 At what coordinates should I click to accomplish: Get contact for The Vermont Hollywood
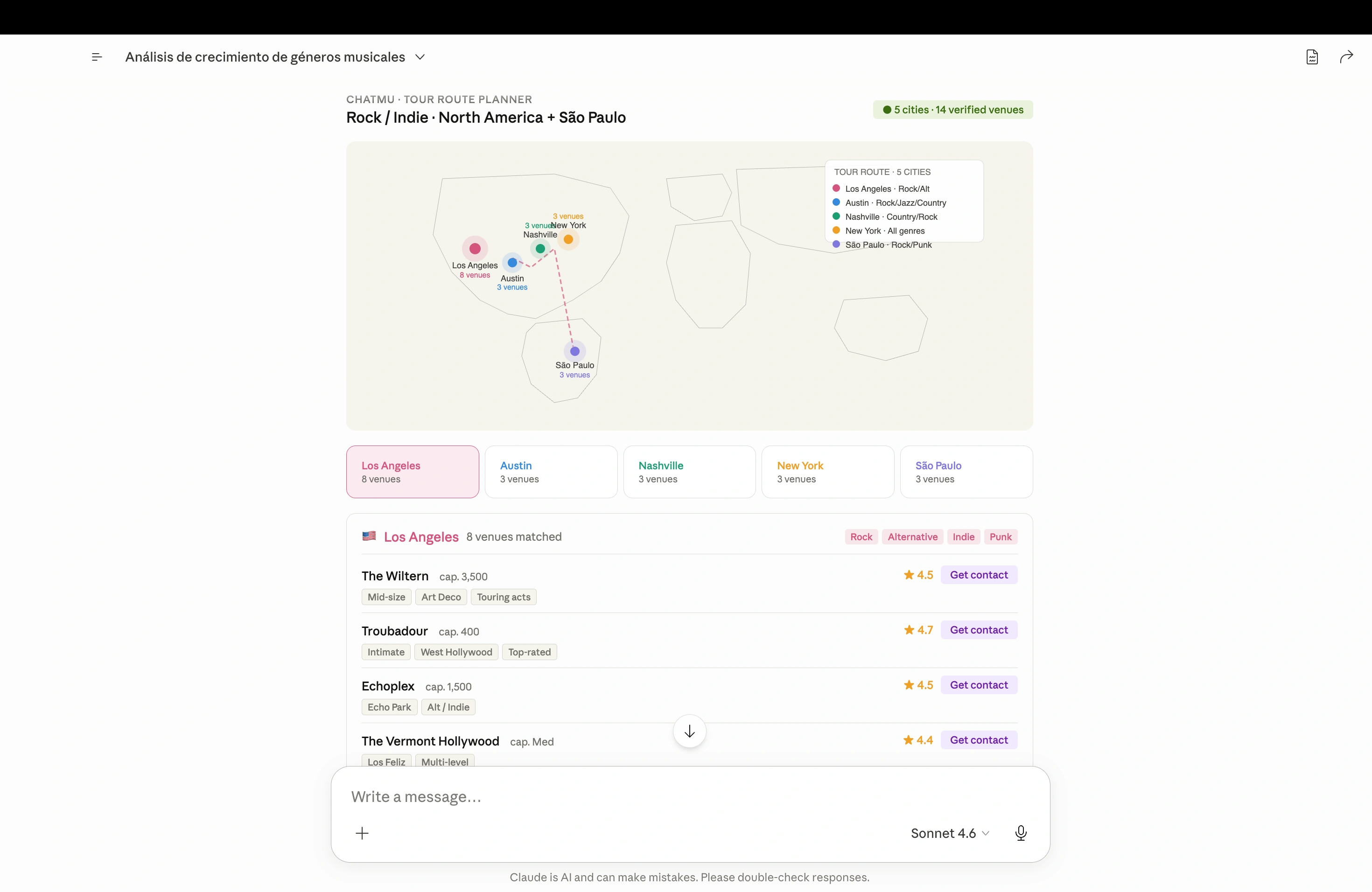979,740
